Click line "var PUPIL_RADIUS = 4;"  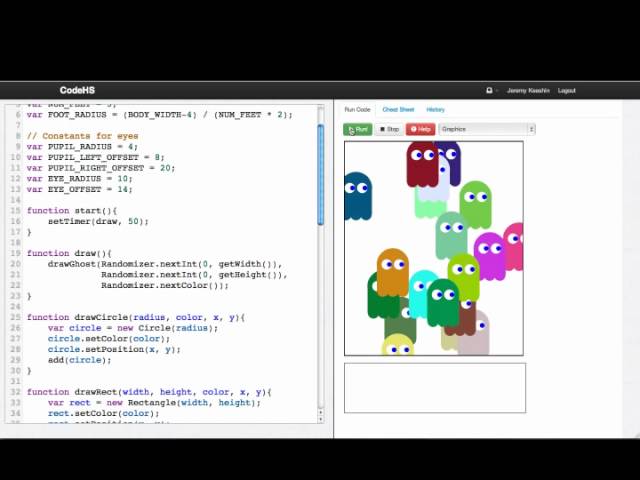pos(82,147)
